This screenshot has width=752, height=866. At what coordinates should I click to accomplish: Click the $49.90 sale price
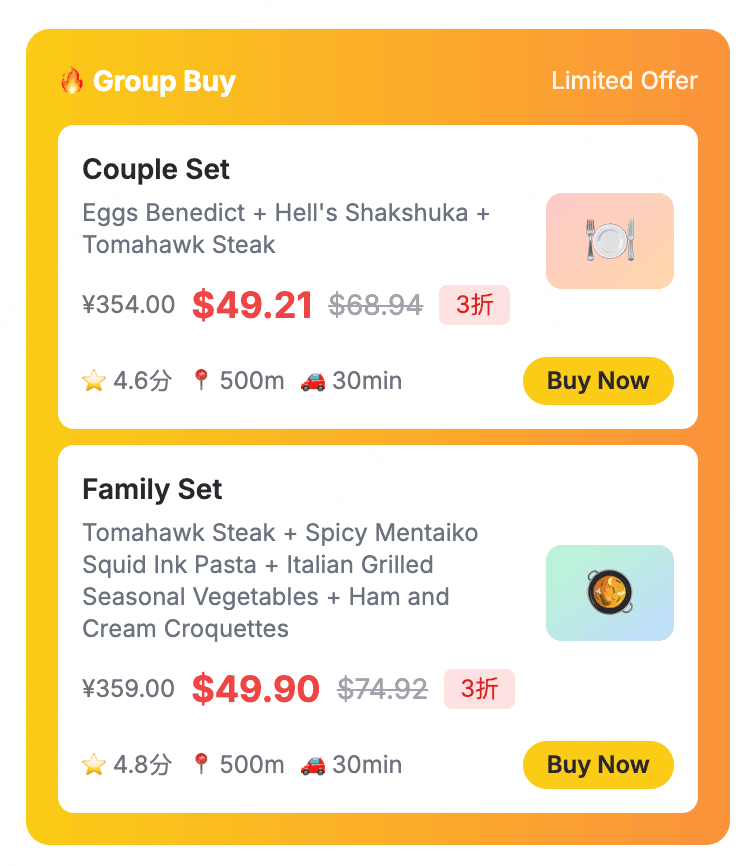[x=256, y=689]
